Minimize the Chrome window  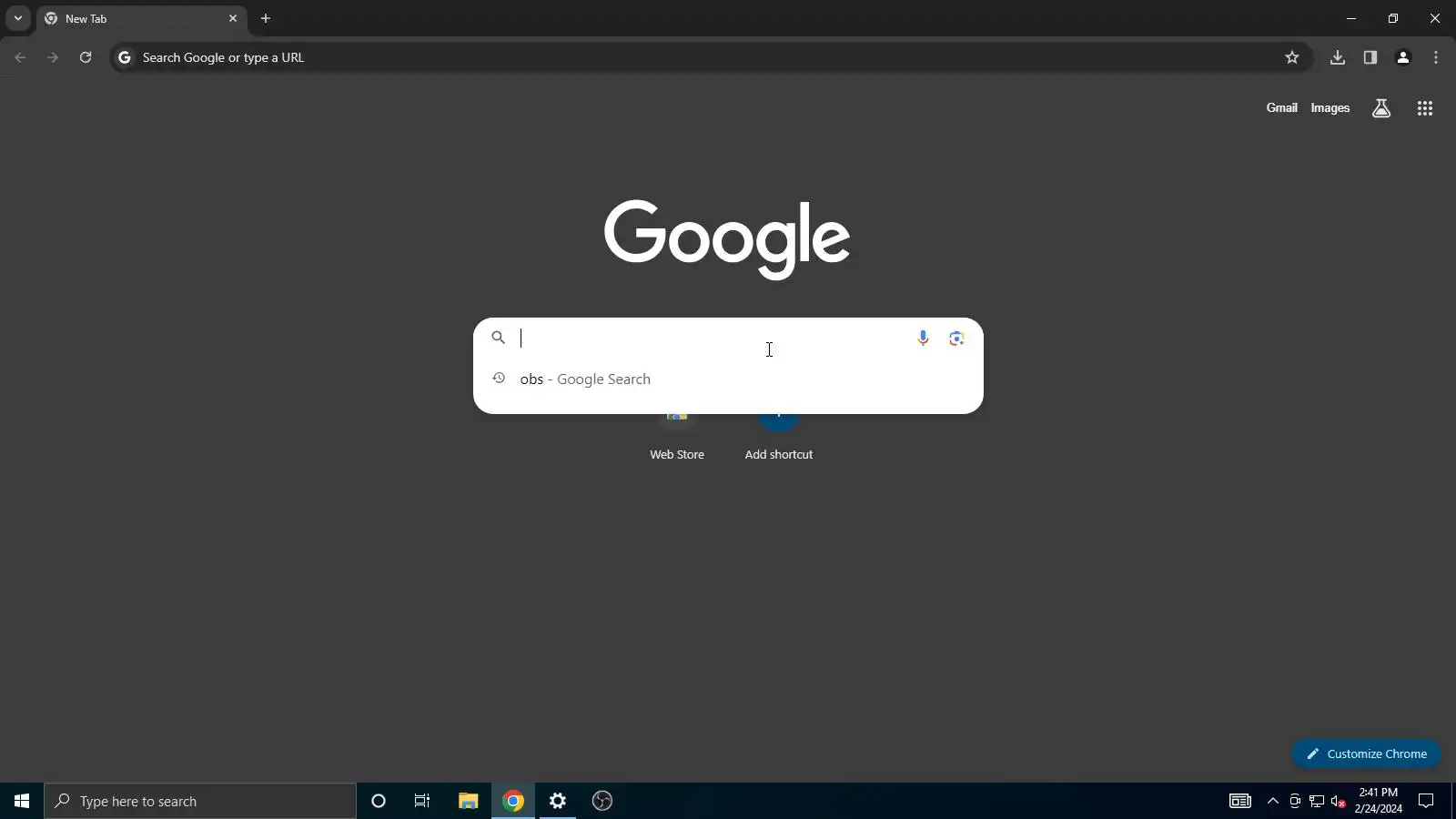[1351, 18]
